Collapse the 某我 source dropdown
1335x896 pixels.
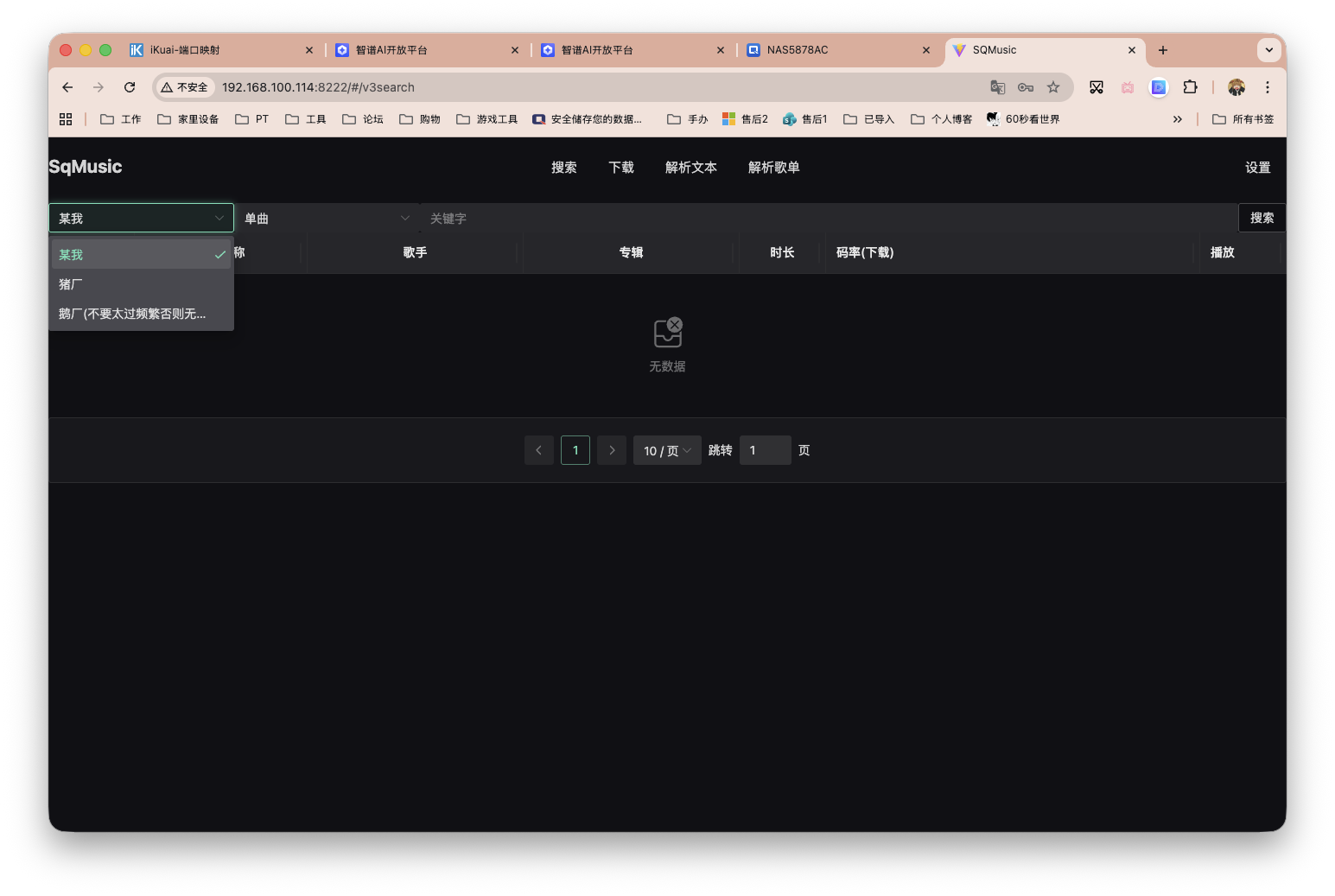point(141,218)
